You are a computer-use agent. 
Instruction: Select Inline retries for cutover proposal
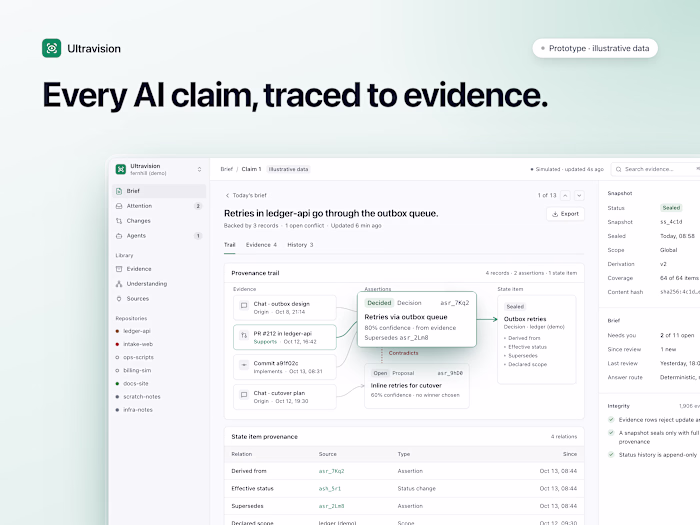417,386
